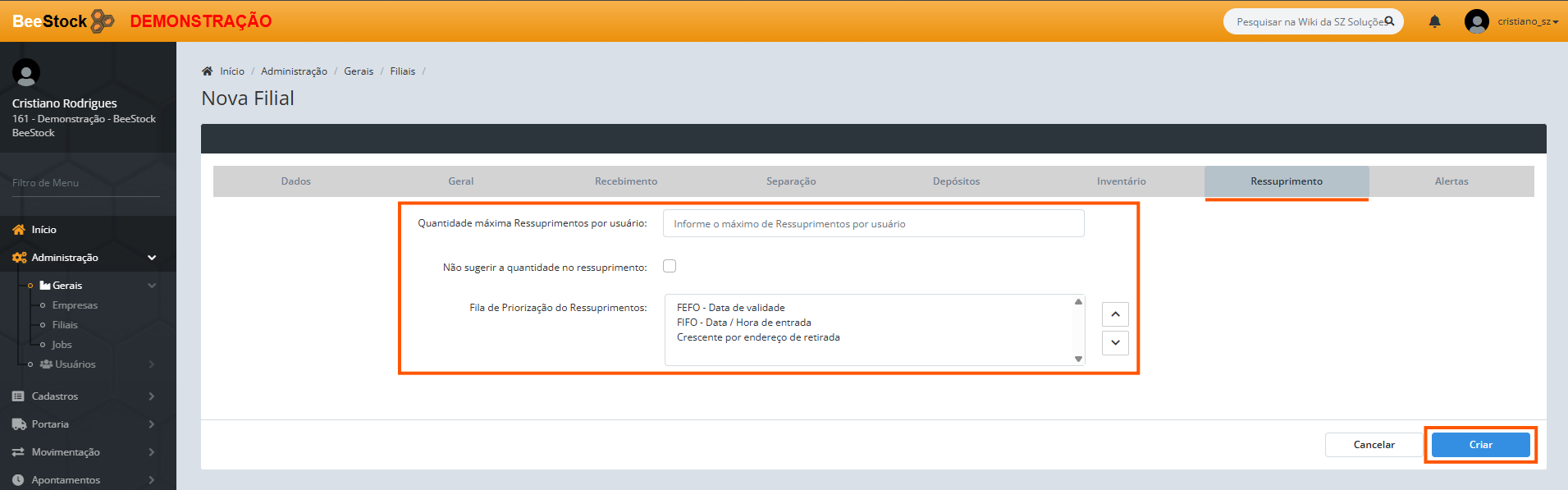Open the Alertas tab
This screenshot has height=490, width=1568.
pos(1451,181)
